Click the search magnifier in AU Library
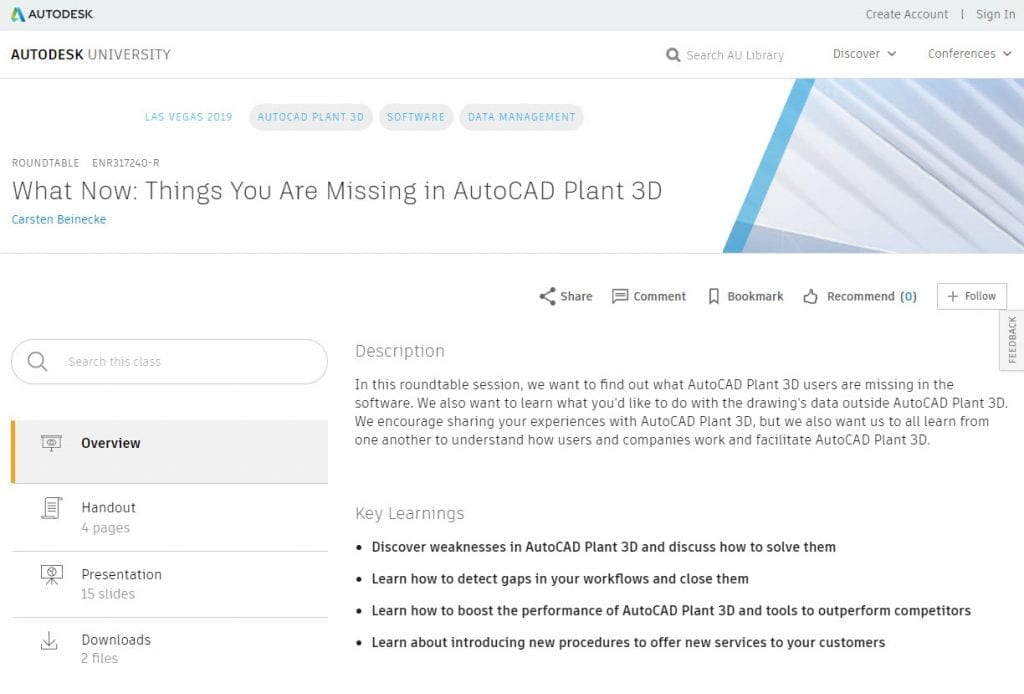 tap(673, 55)
